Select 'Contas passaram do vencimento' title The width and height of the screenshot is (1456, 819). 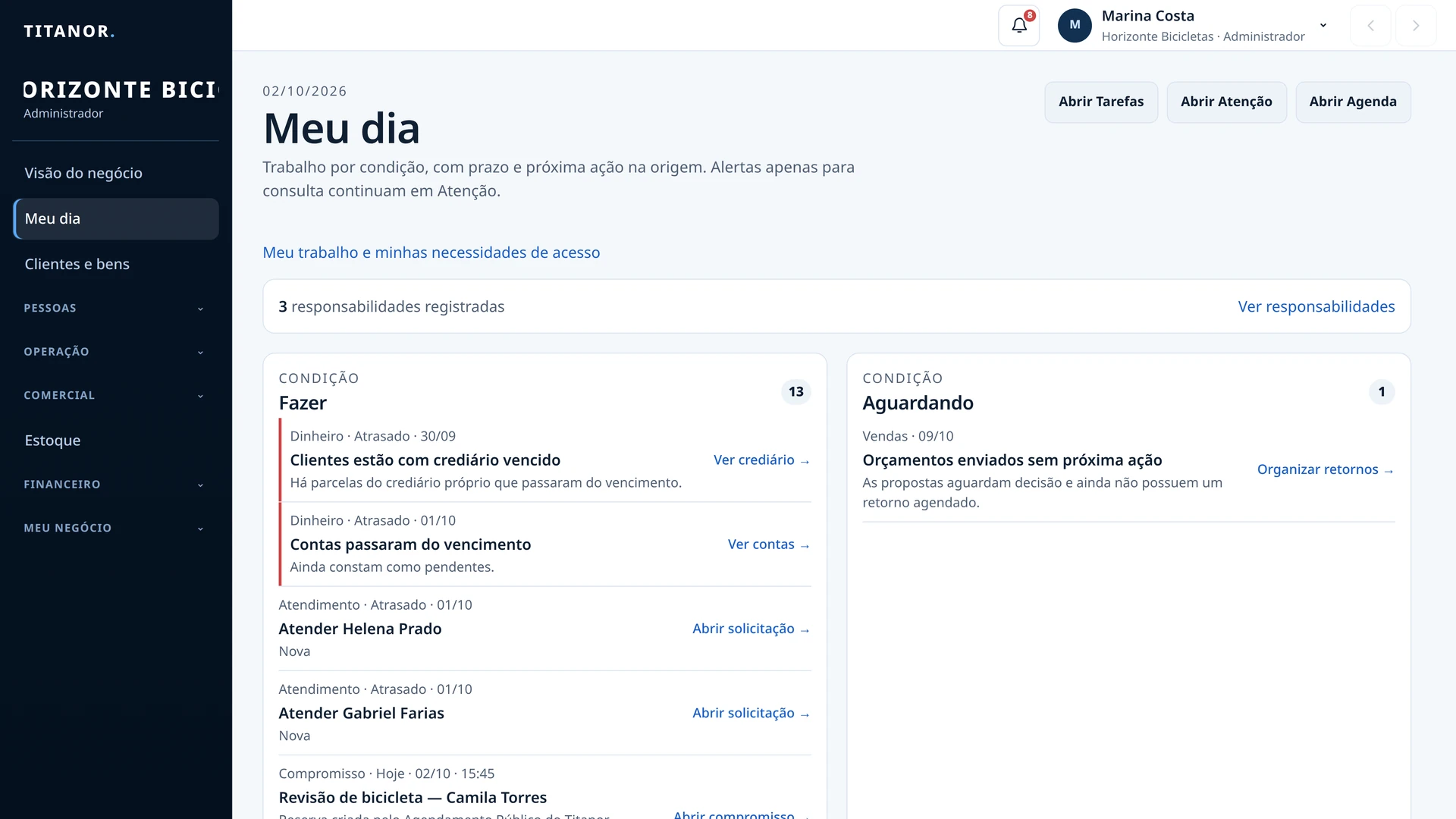click(410, 544)
